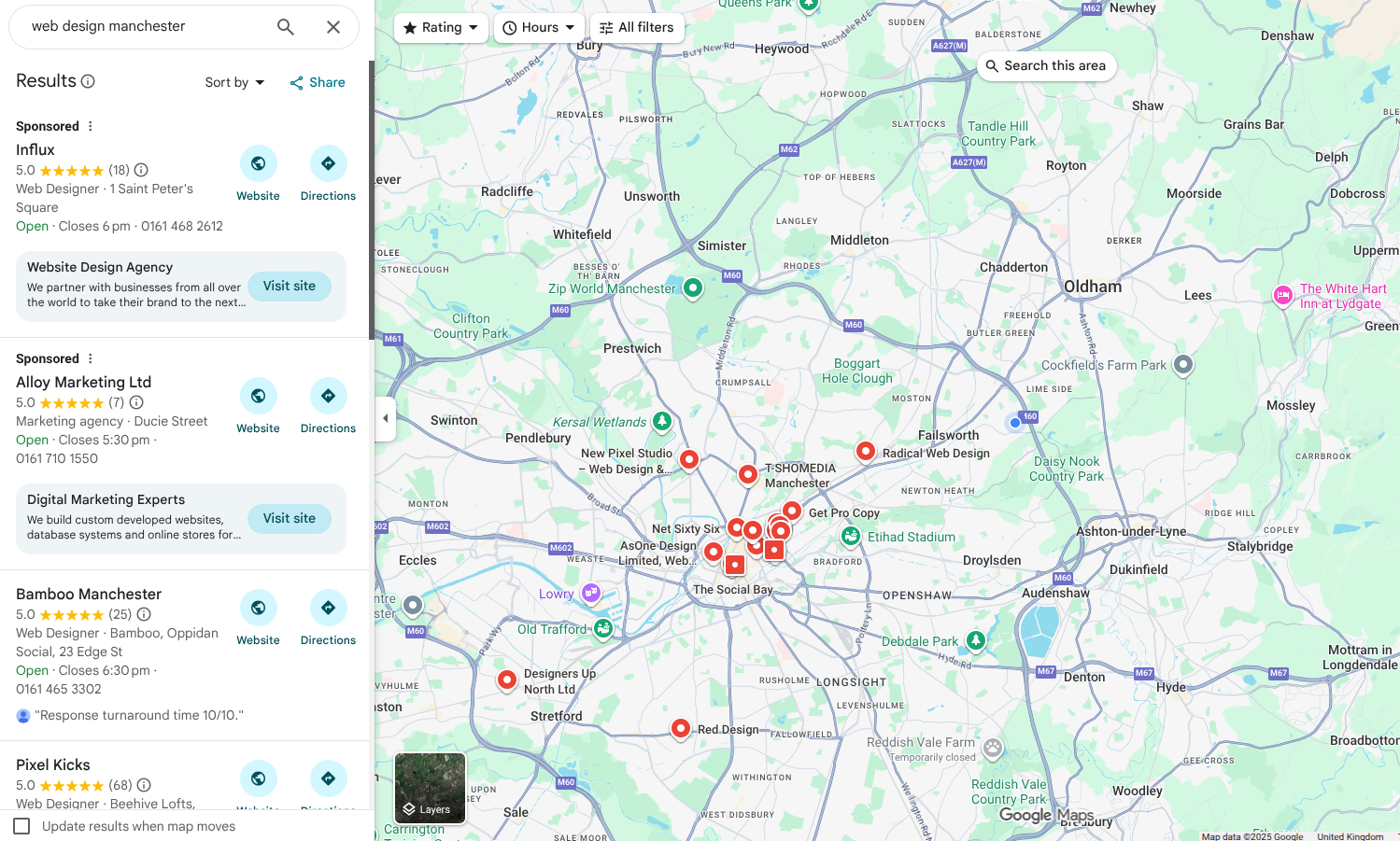Expand the Rating filter dropdown

point(440,28)
